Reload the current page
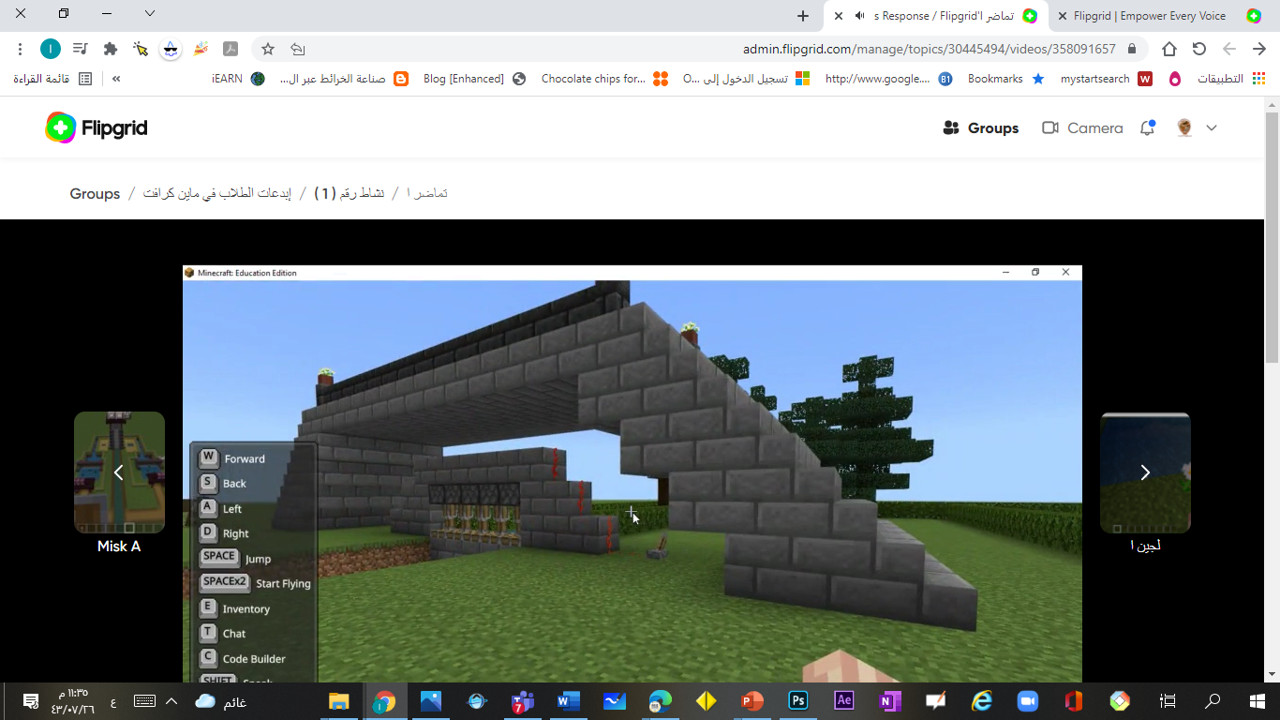This screenshot has height=720, width=1280. click(1199, 49)
